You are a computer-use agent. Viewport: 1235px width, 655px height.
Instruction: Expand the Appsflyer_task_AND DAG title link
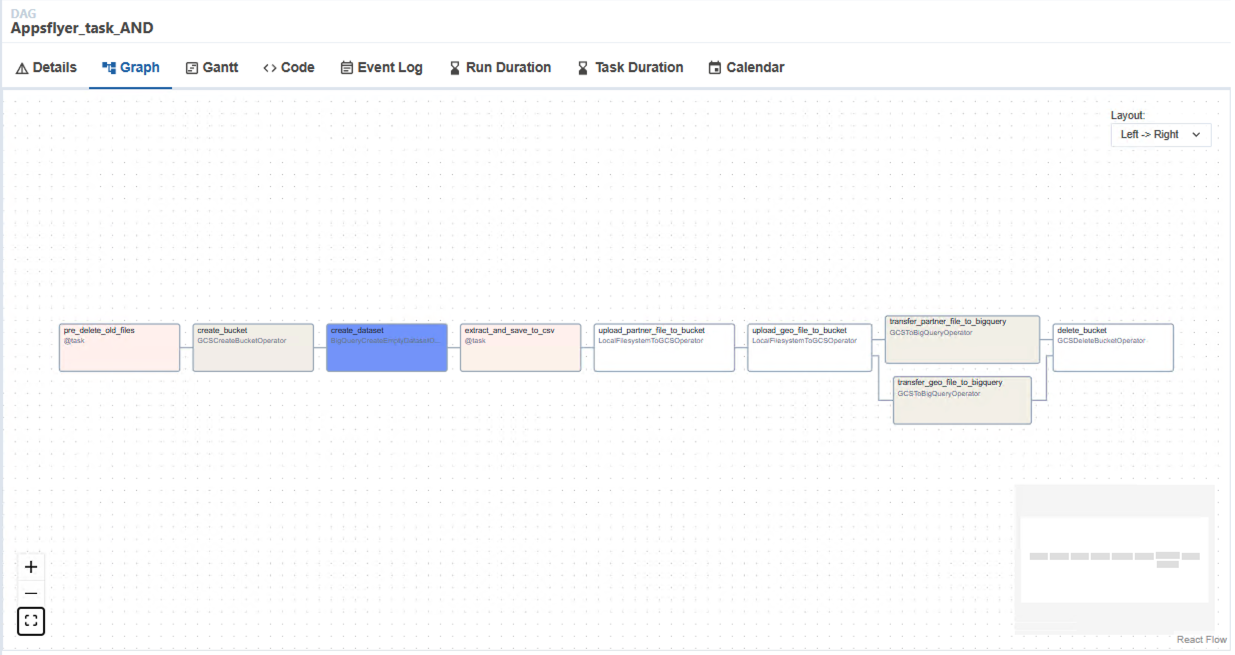[x=81, y=28]
